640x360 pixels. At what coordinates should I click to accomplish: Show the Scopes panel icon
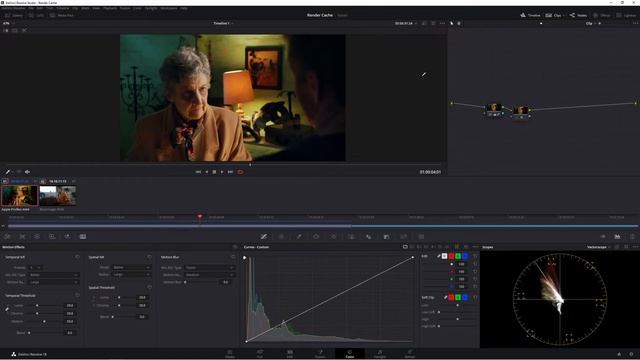click(x=618, y=236)
